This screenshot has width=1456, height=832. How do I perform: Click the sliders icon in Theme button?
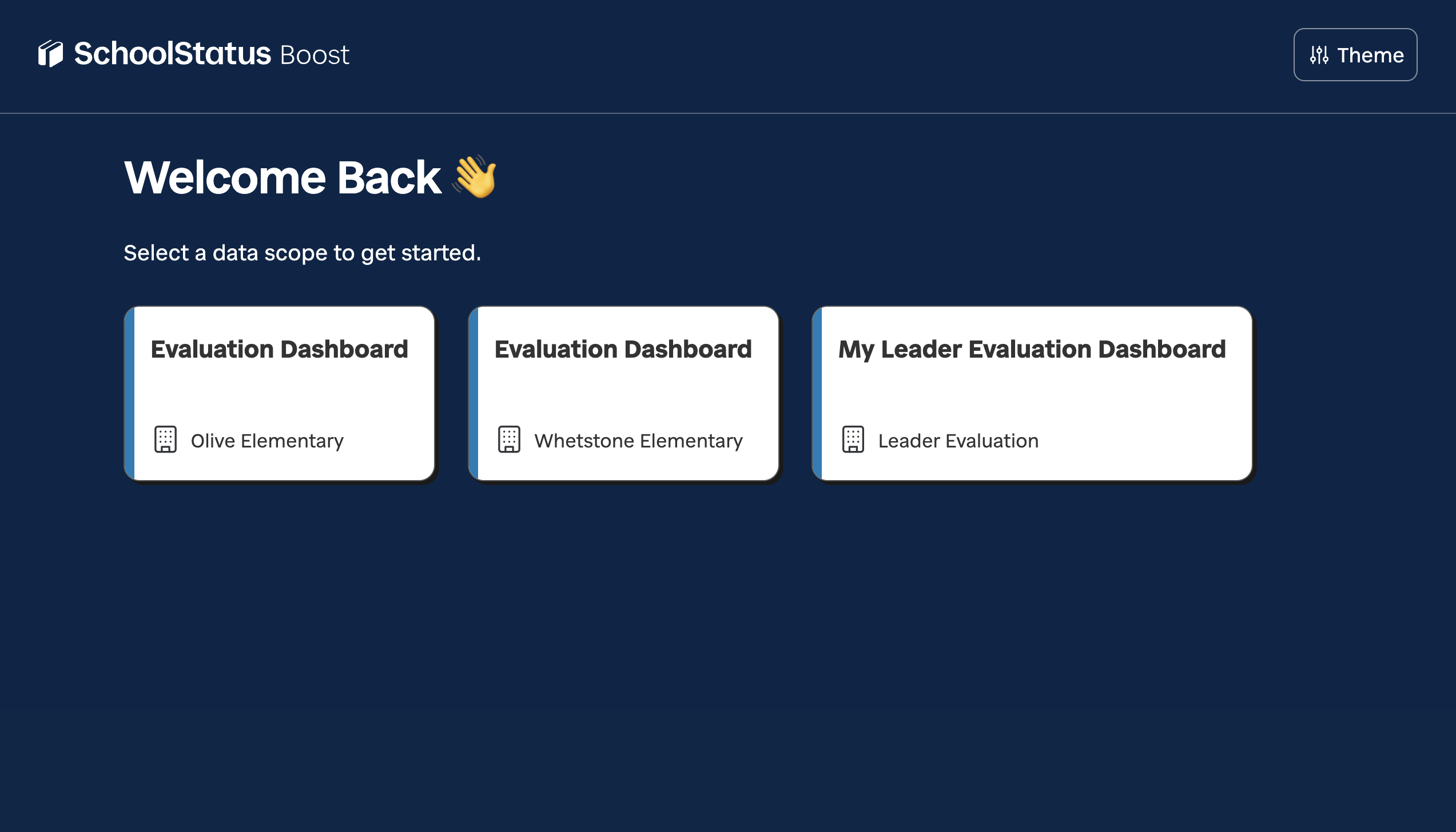[x=1319, y=55]
